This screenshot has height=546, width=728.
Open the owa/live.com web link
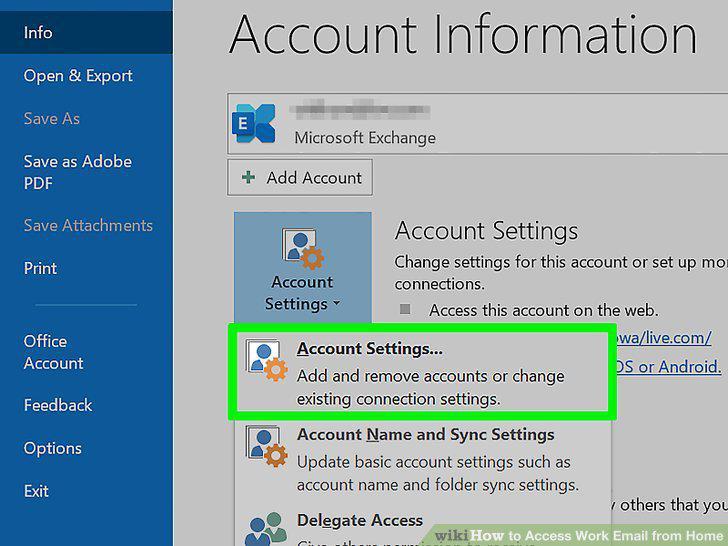pyautogui.click(x=663, y=338)
